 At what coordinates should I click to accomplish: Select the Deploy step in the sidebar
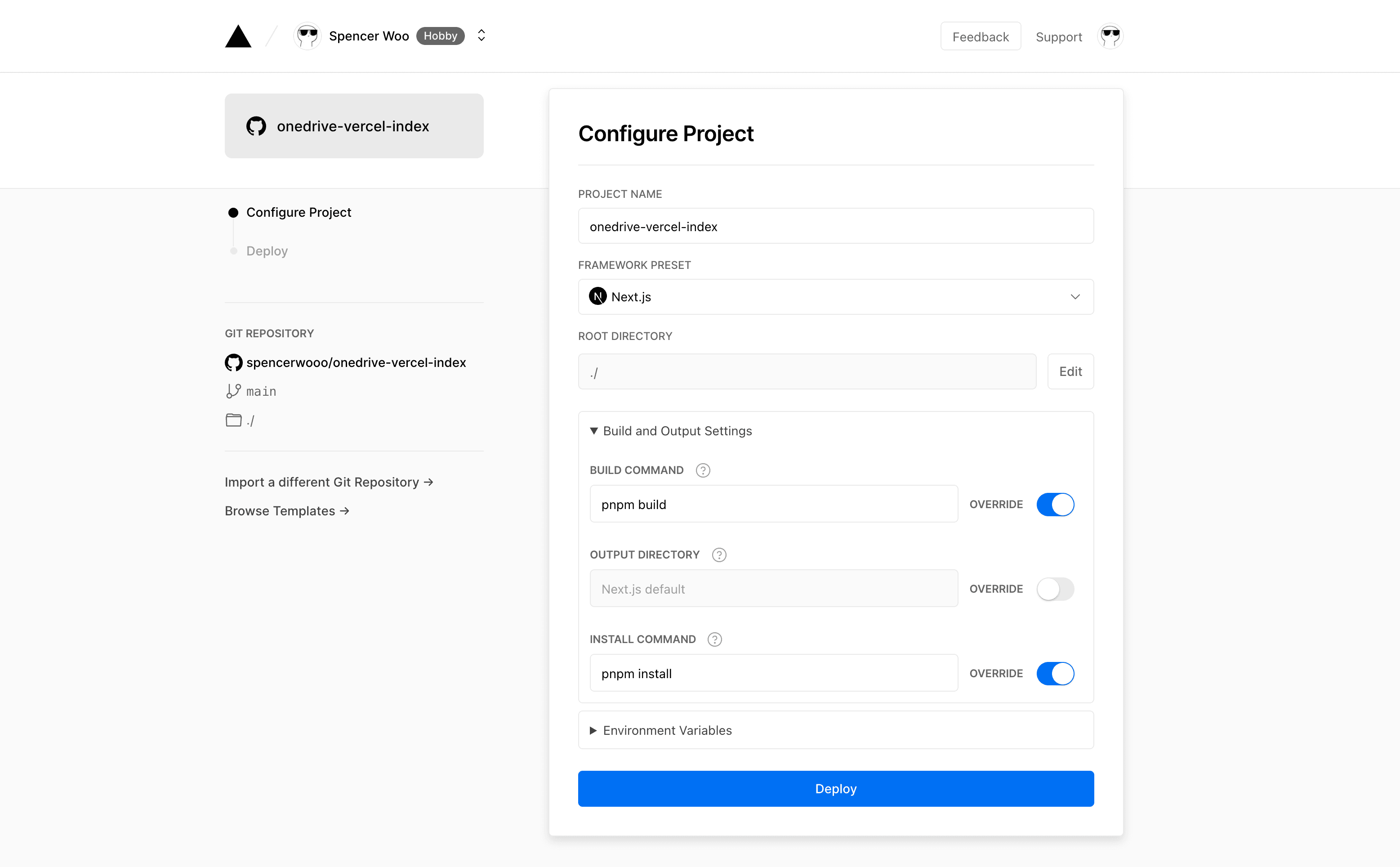[x=267, y=250]
